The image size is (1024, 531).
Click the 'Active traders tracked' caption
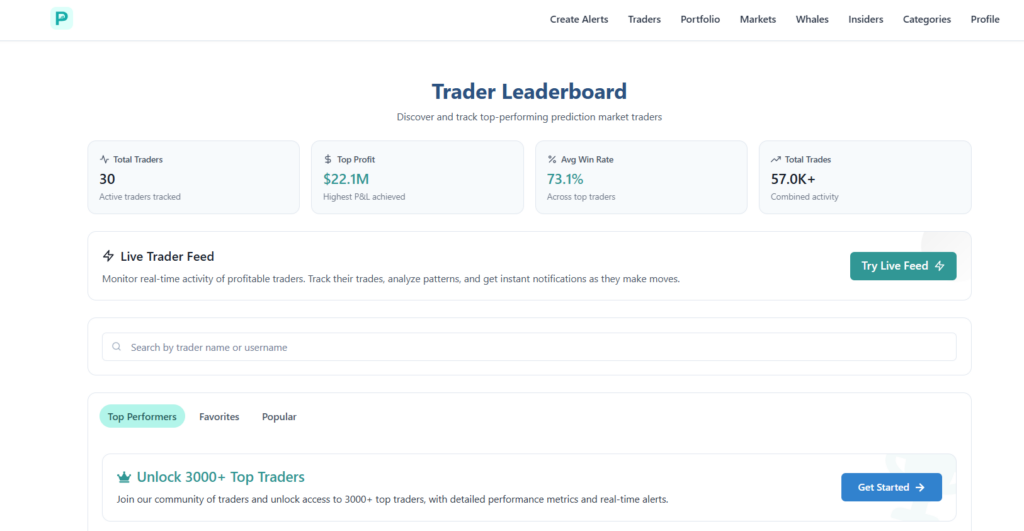pyautogui.click(x=140, y=197)
